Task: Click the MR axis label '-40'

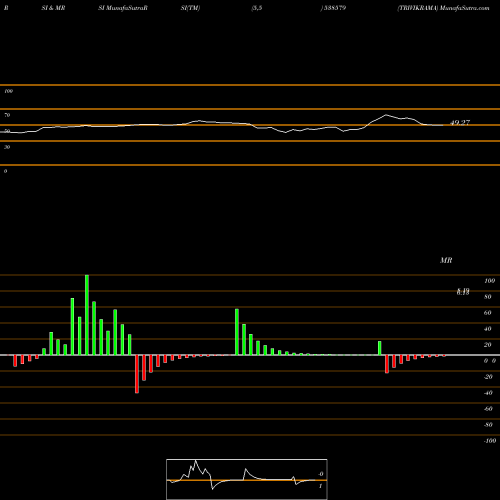Action: point(488,393)
